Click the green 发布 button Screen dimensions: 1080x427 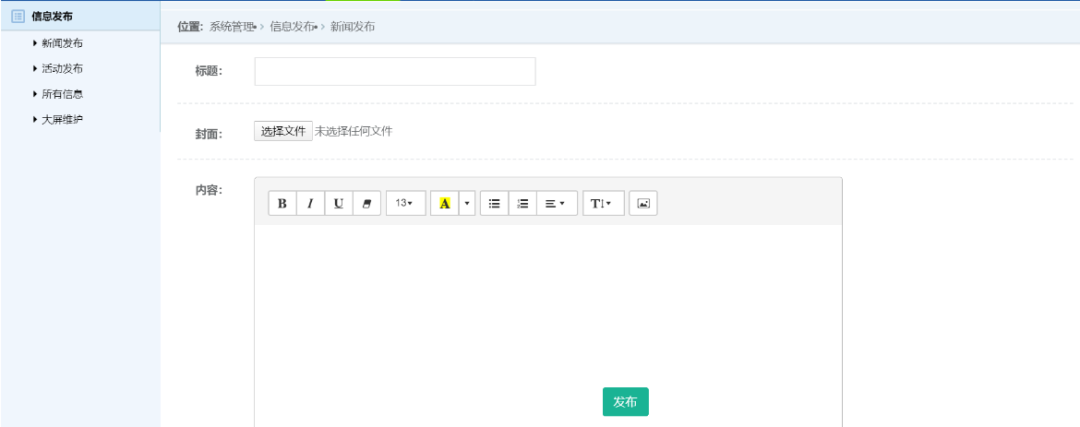[625, 402]
